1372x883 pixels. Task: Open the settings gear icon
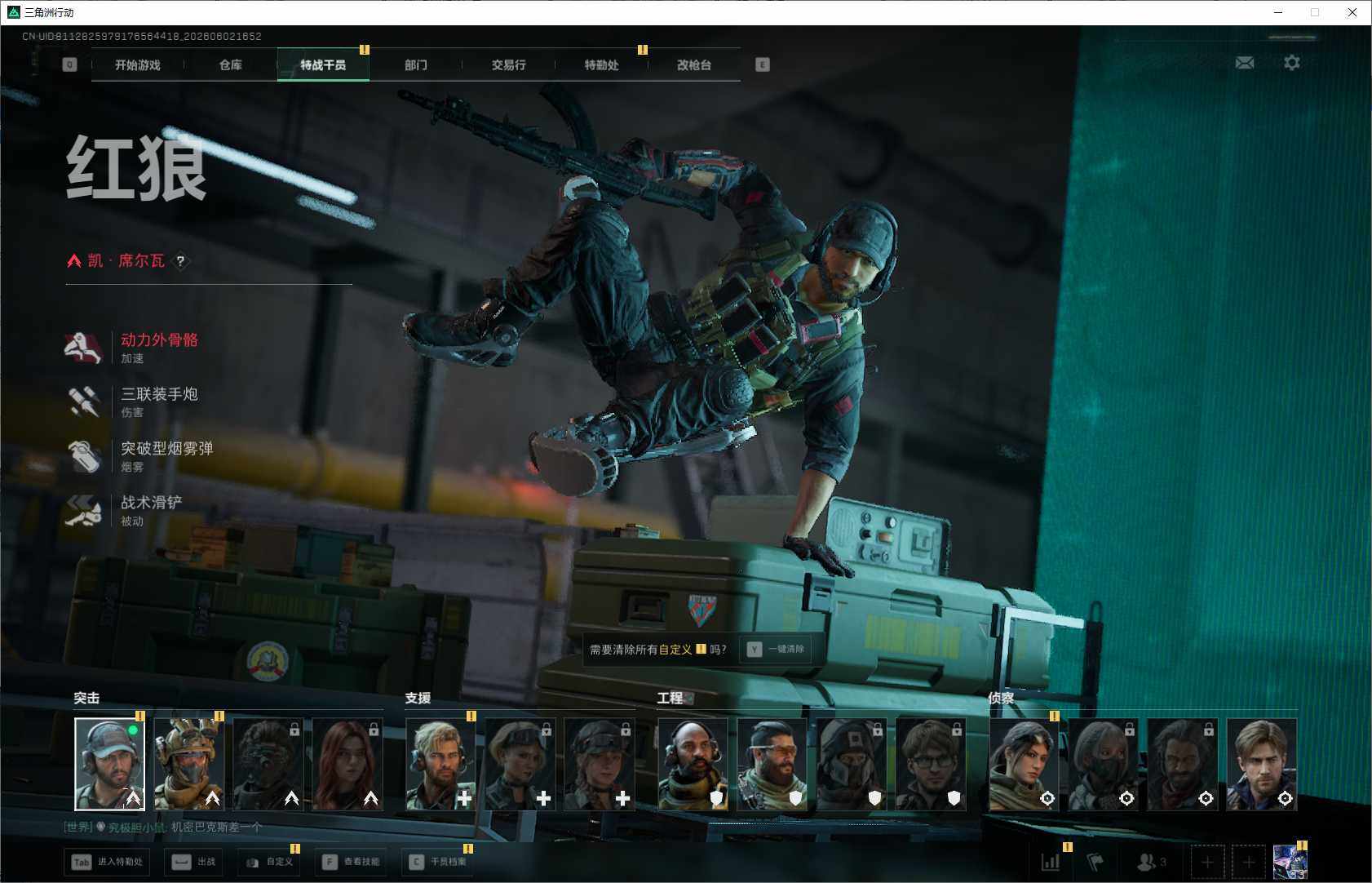[1292, 63]
